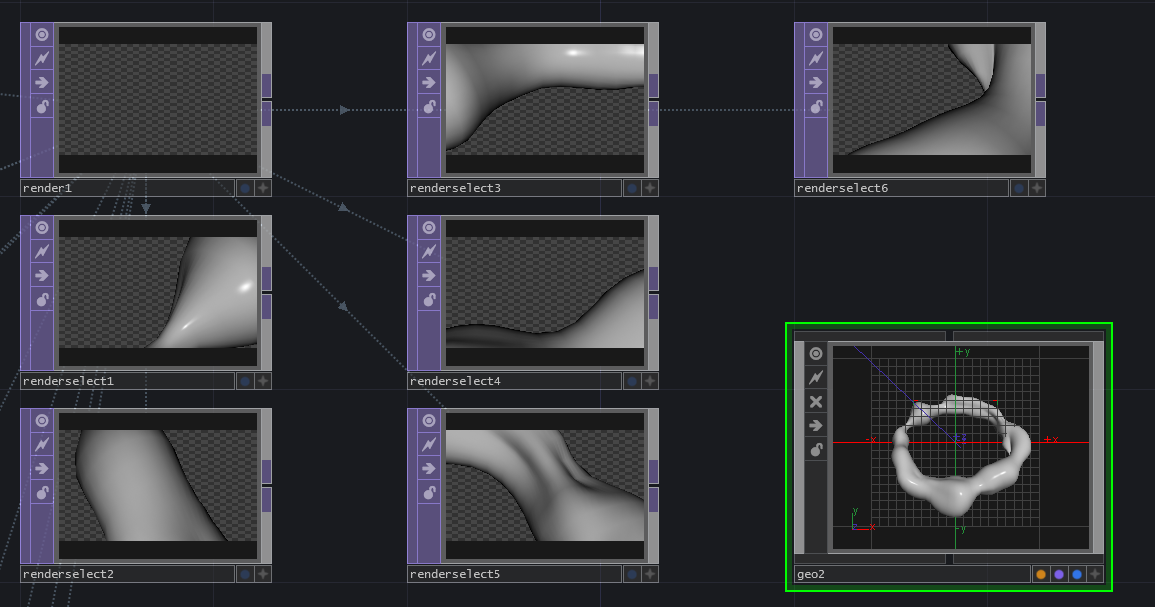The width and height of the screenshot is (1155, 607).
Task: Click the bypass arrow on renderselect4
Action: (x=429, y=275)
